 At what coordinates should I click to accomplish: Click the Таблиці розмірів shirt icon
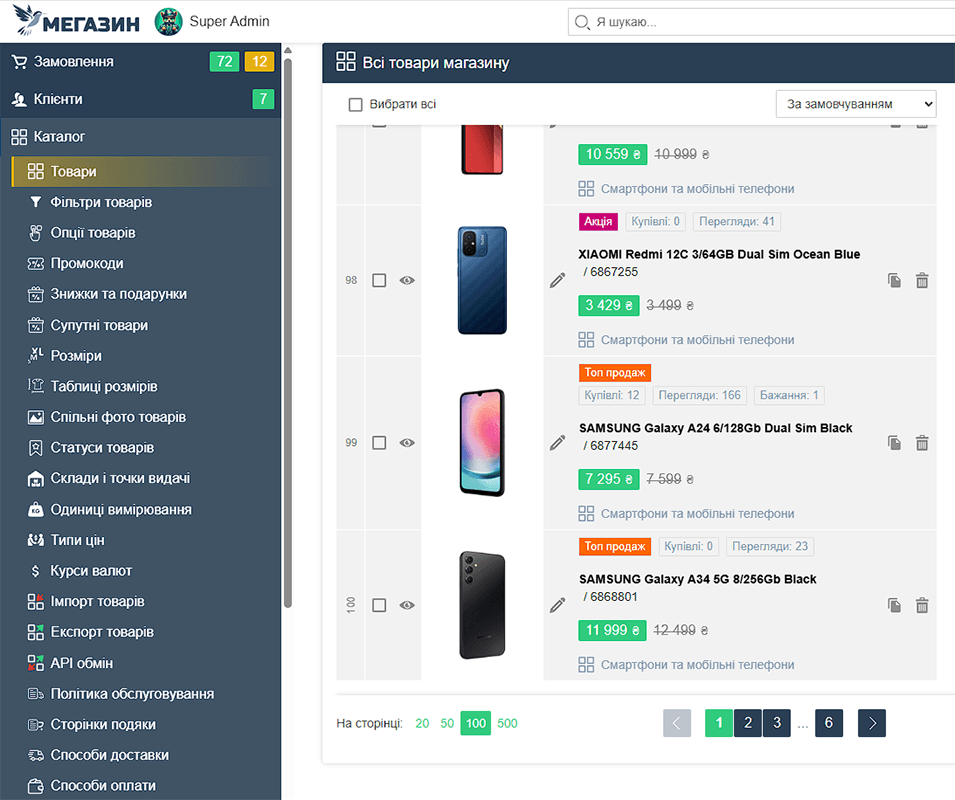[36, 386]
